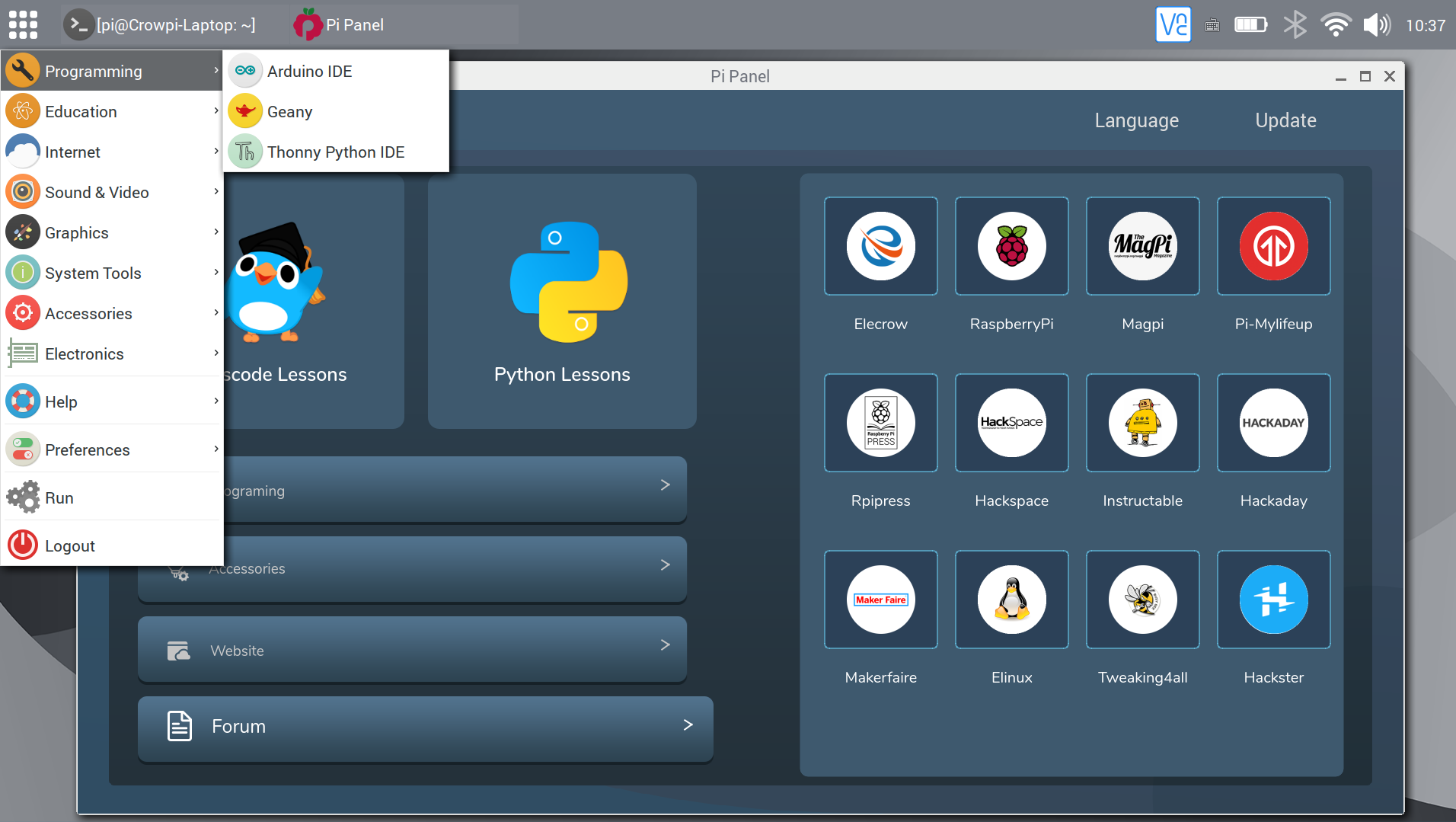Viewport: 1456px width, 822px height.
Task: Open the VScode Lessons mascot card
Action: pos(314,301)
